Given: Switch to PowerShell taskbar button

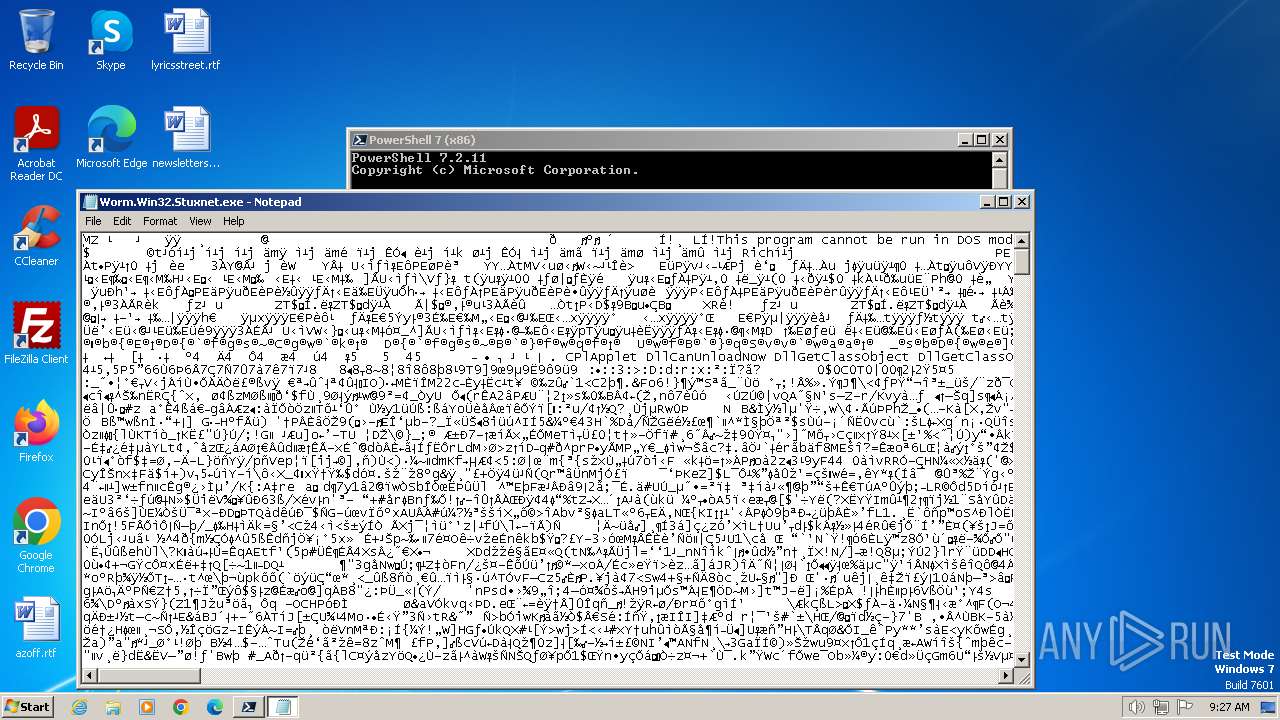Looking at the screenshot, I should (x=248, y=707).
